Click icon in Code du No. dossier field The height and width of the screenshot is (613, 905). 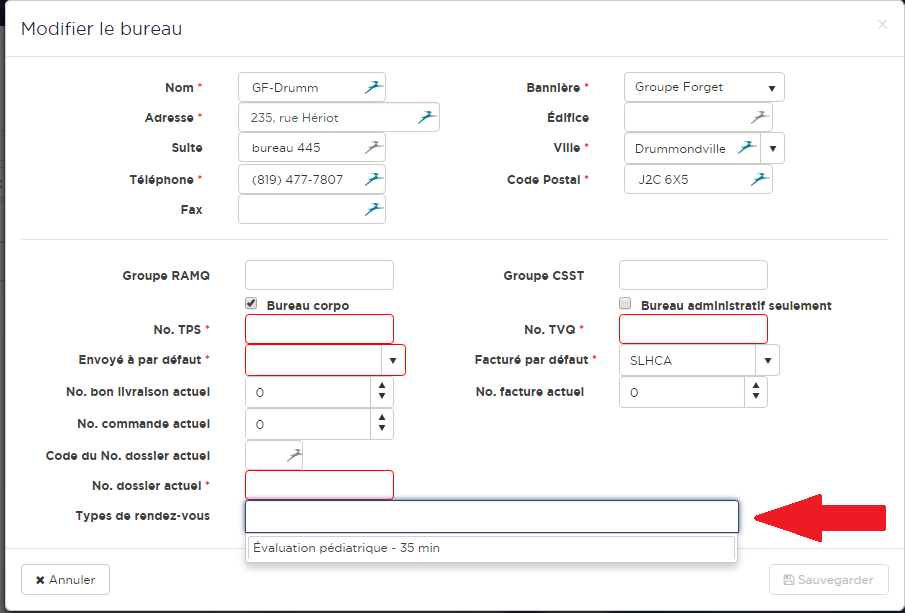[x=293, y=455]
